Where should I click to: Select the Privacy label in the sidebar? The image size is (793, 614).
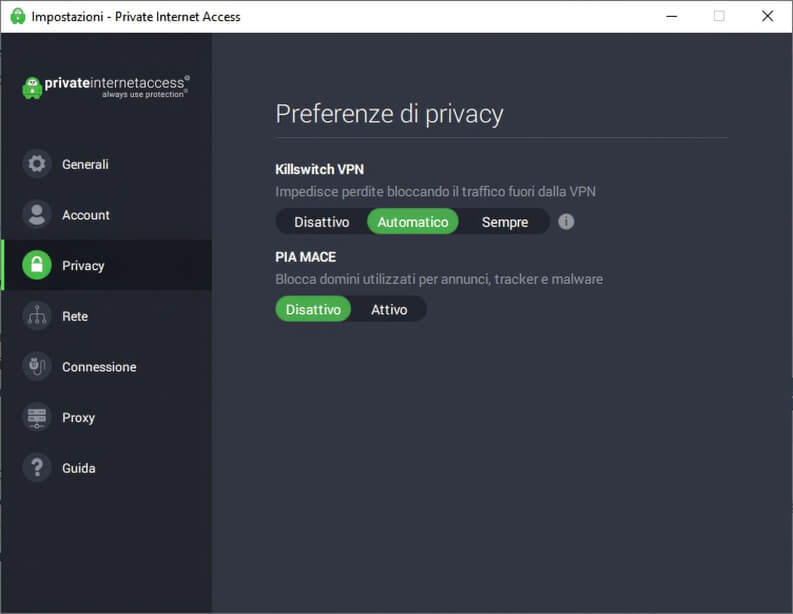coord(83,266)
